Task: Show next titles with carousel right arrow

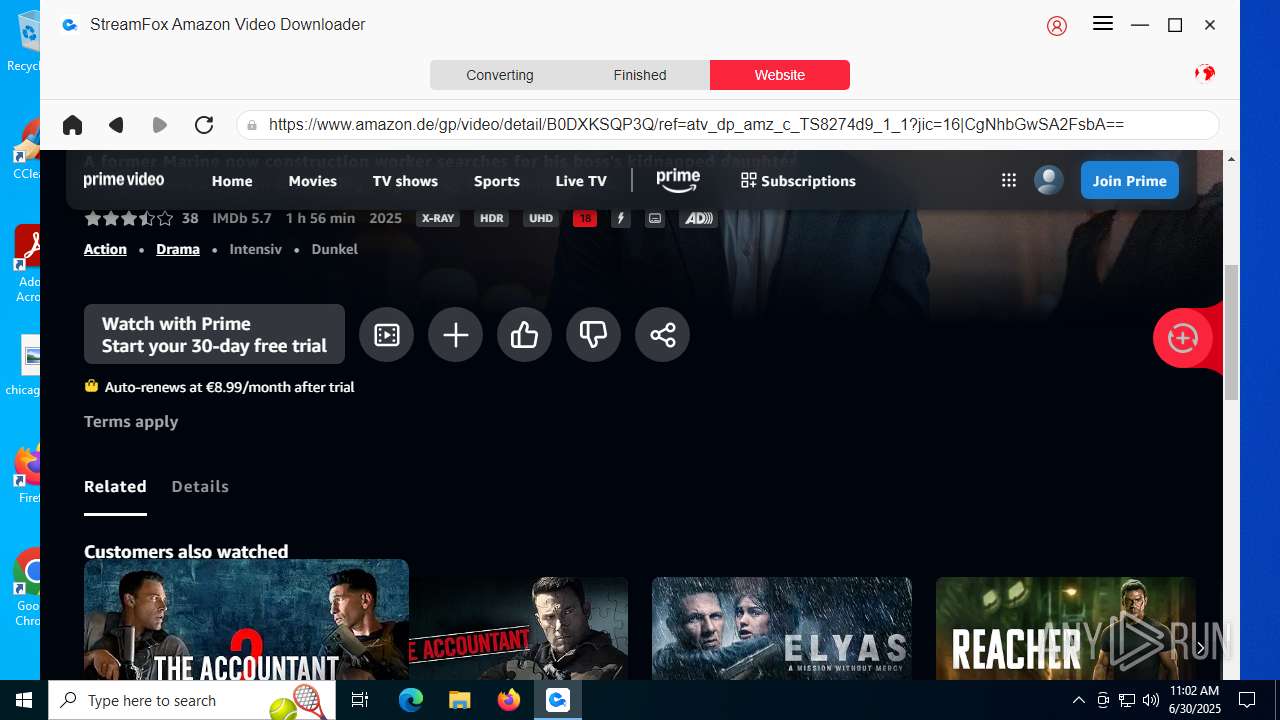Action: point(1201,648)
